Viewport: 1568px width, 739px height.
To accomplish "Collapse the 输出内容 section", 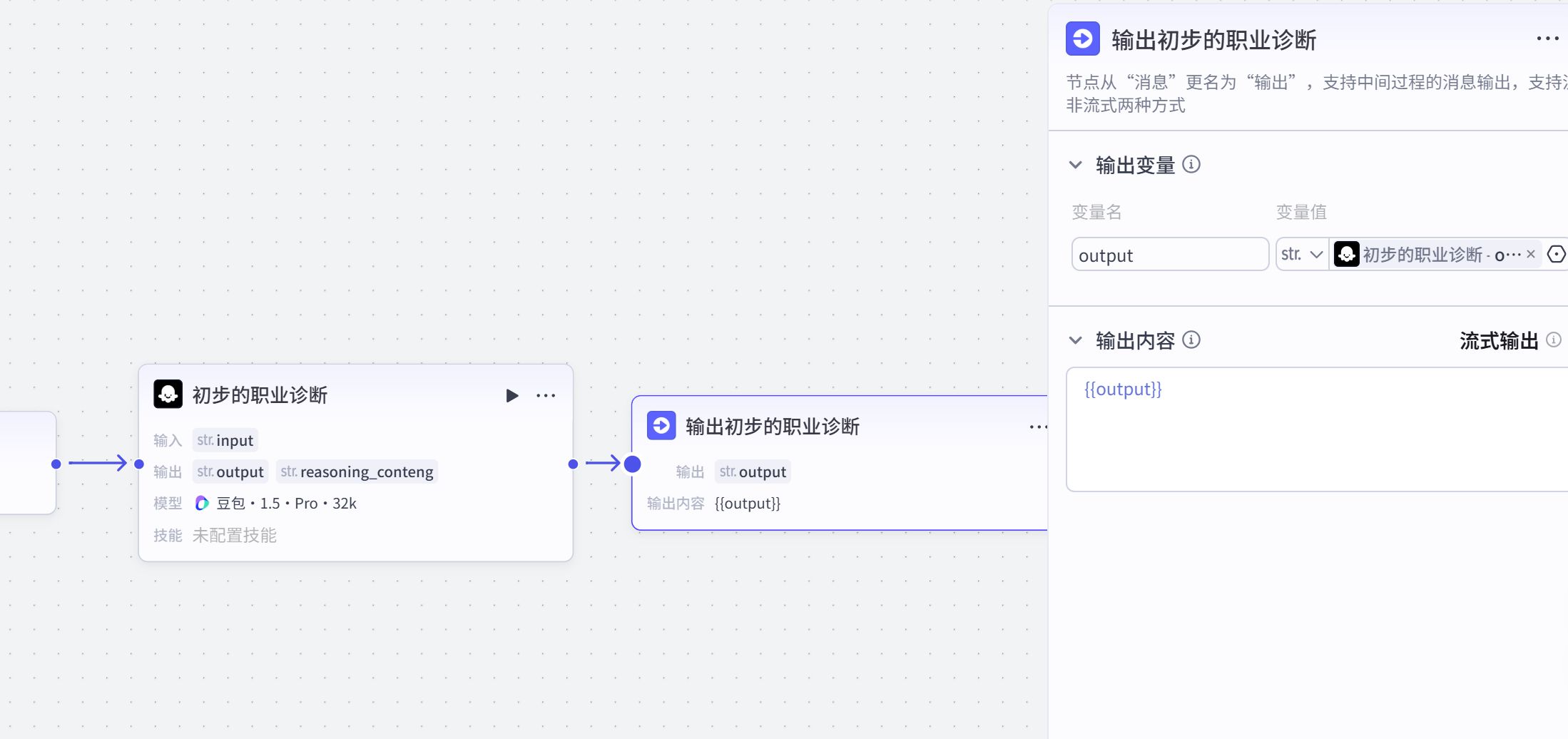I will tap(1076, 340).
